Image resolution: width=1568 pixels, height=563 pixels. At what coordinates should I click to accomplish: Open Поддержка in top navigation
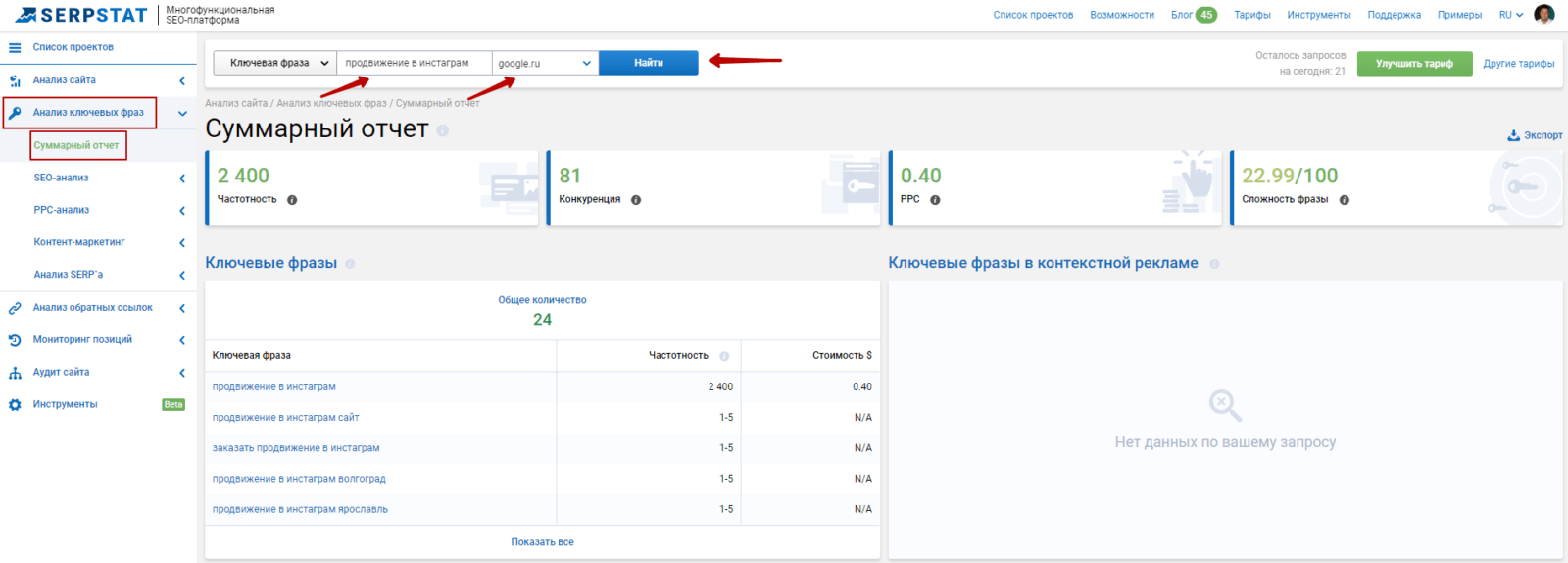point(1395,15)
